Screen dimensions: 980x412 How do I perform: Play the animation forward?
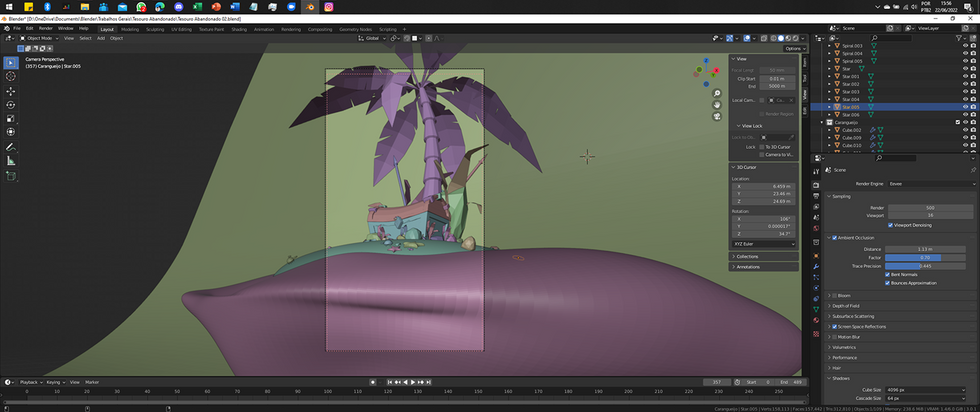412,382
